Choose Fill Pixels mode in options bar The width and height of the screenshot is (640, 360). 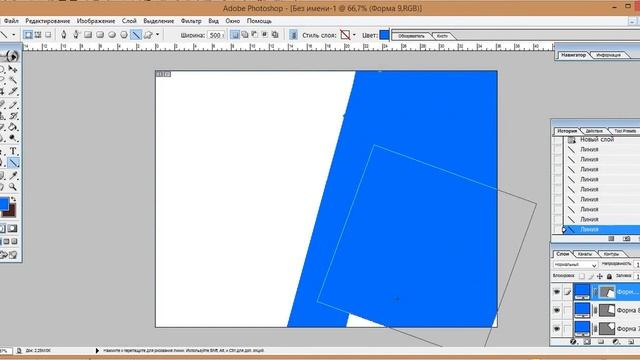point(48,35)
